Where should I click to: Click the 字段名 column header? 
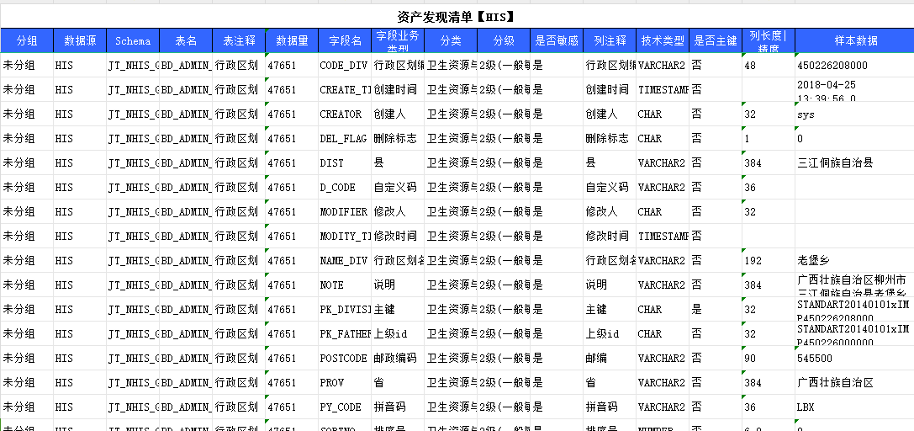(x=345, y=41)
